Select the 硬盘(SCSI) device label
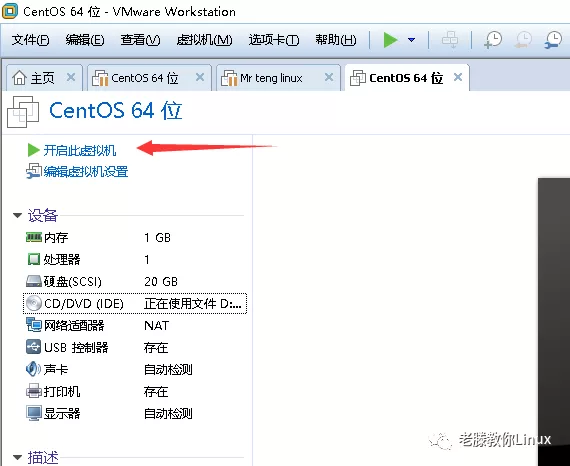This screenshot has height=466, width=570. coord(72,281)
